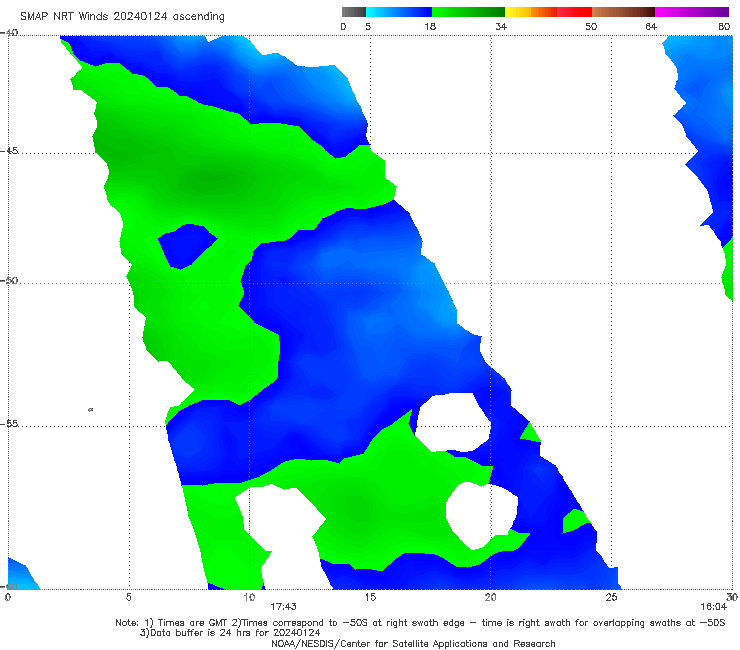Viewport: 740px width, 650px height.
Task: Pick the green 18–34 color bar segment
Action: [468, 12]
